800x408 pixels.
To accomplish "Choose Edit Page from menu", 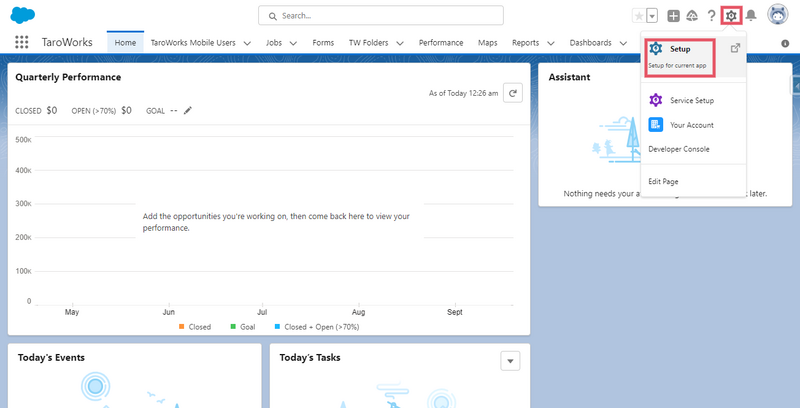I will click(x=663, y=182).
